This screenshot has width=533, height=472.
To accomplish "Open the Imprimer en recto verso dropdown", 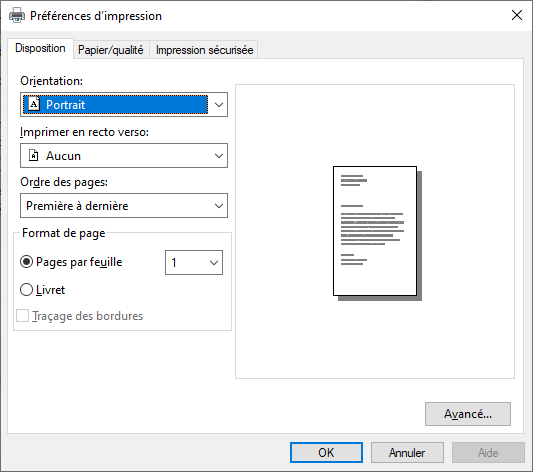I will [124, 156].
